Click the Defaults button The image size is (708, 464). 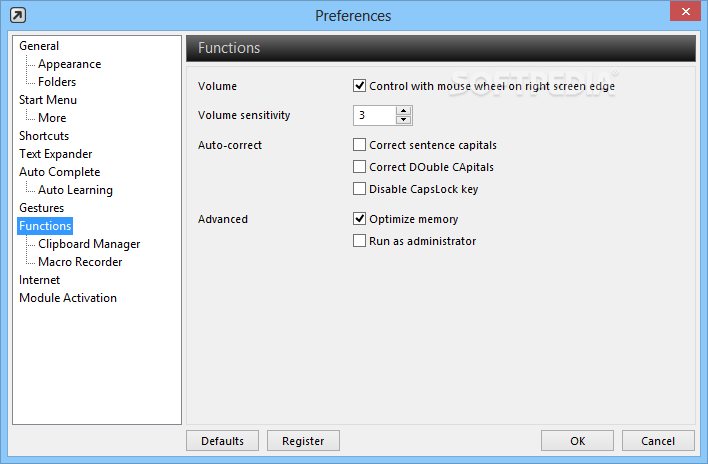pos(223,441)
